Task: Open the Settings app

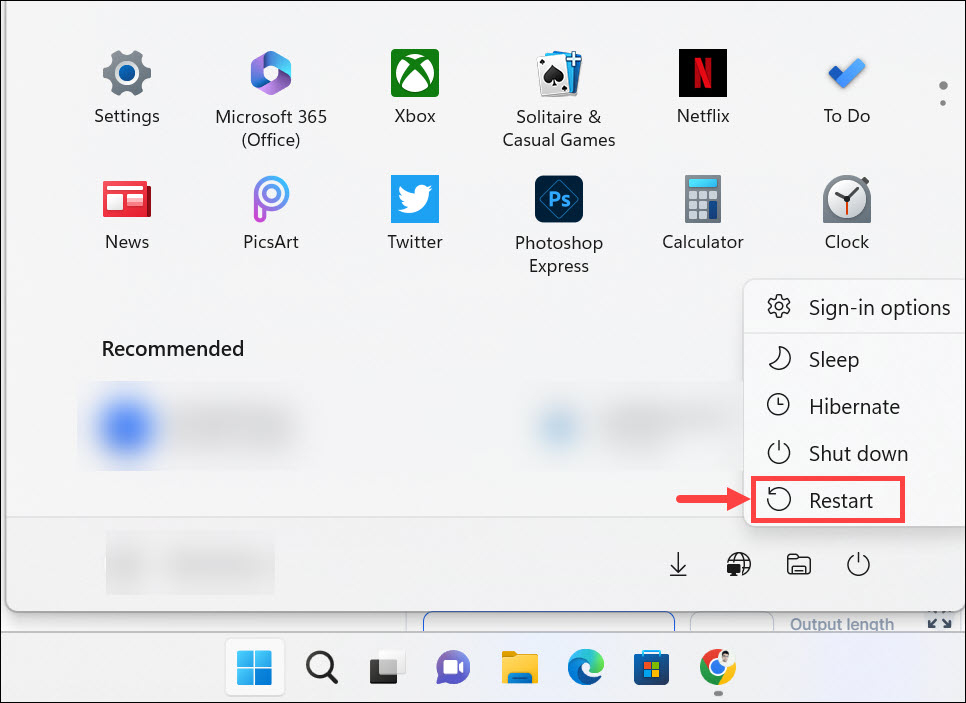Action: click(x=127, y=87)
